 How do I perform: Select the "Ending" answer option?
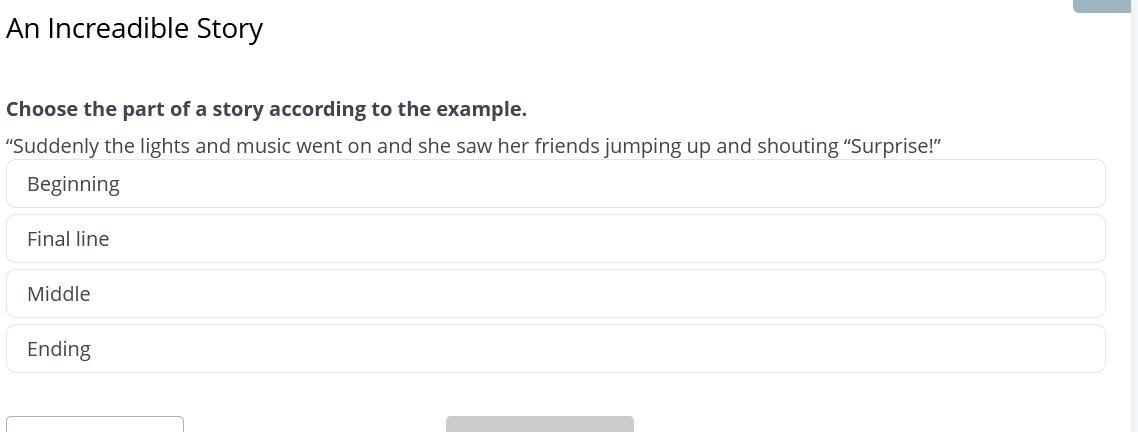[555, 349]
